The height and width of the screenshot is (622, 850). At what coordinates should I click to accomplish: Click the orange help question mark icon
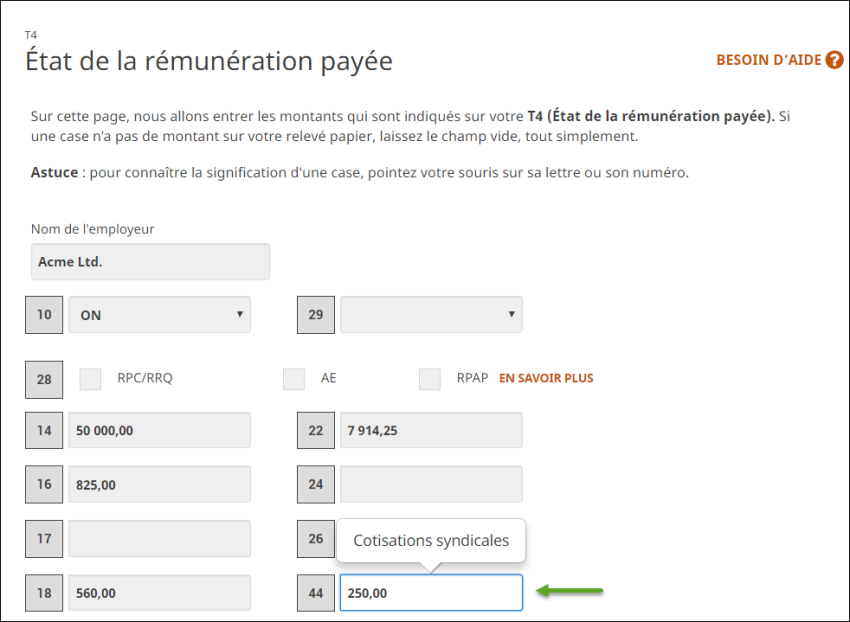click(834, 60)
